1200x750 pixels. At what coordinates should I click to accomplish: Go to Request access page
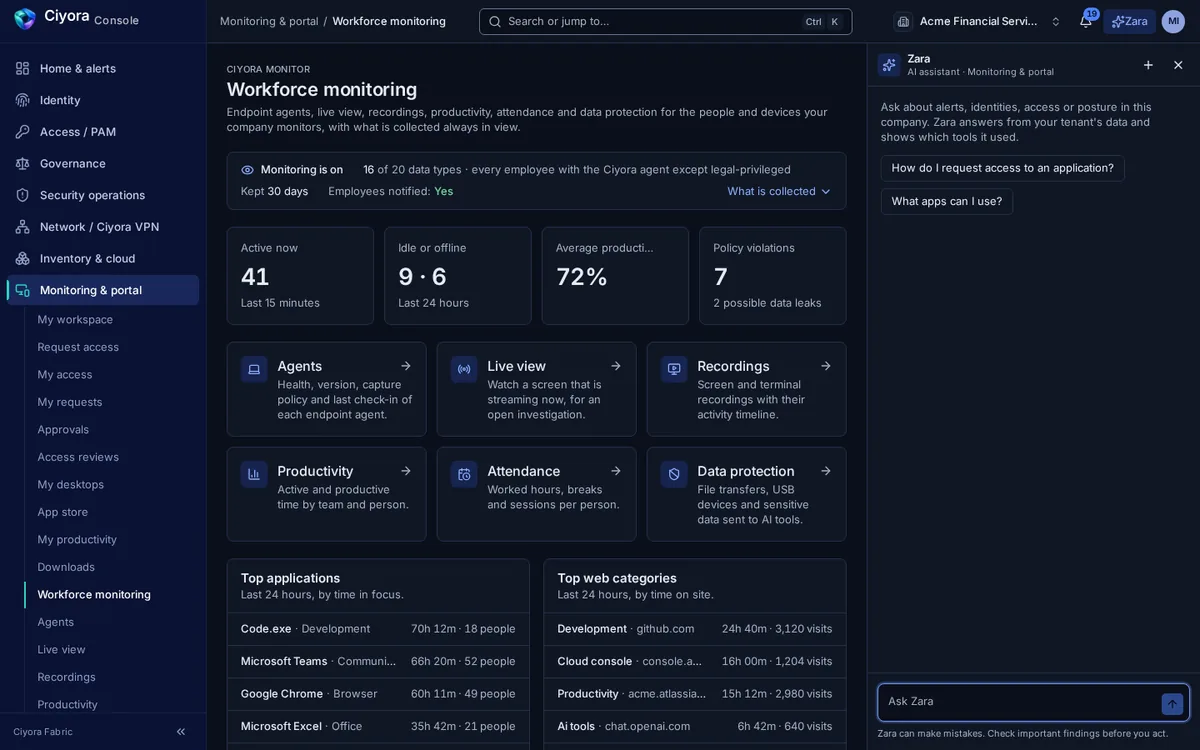pos(111,347)
